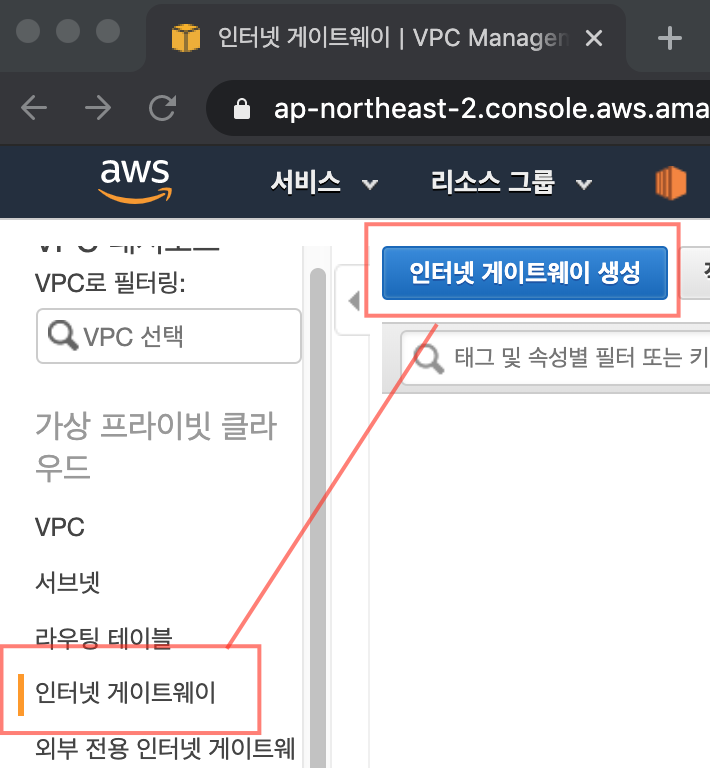The image size is (710, 768).
Task: Open 라우팅 테이블 in the sidebar
Action: [103, 638]
